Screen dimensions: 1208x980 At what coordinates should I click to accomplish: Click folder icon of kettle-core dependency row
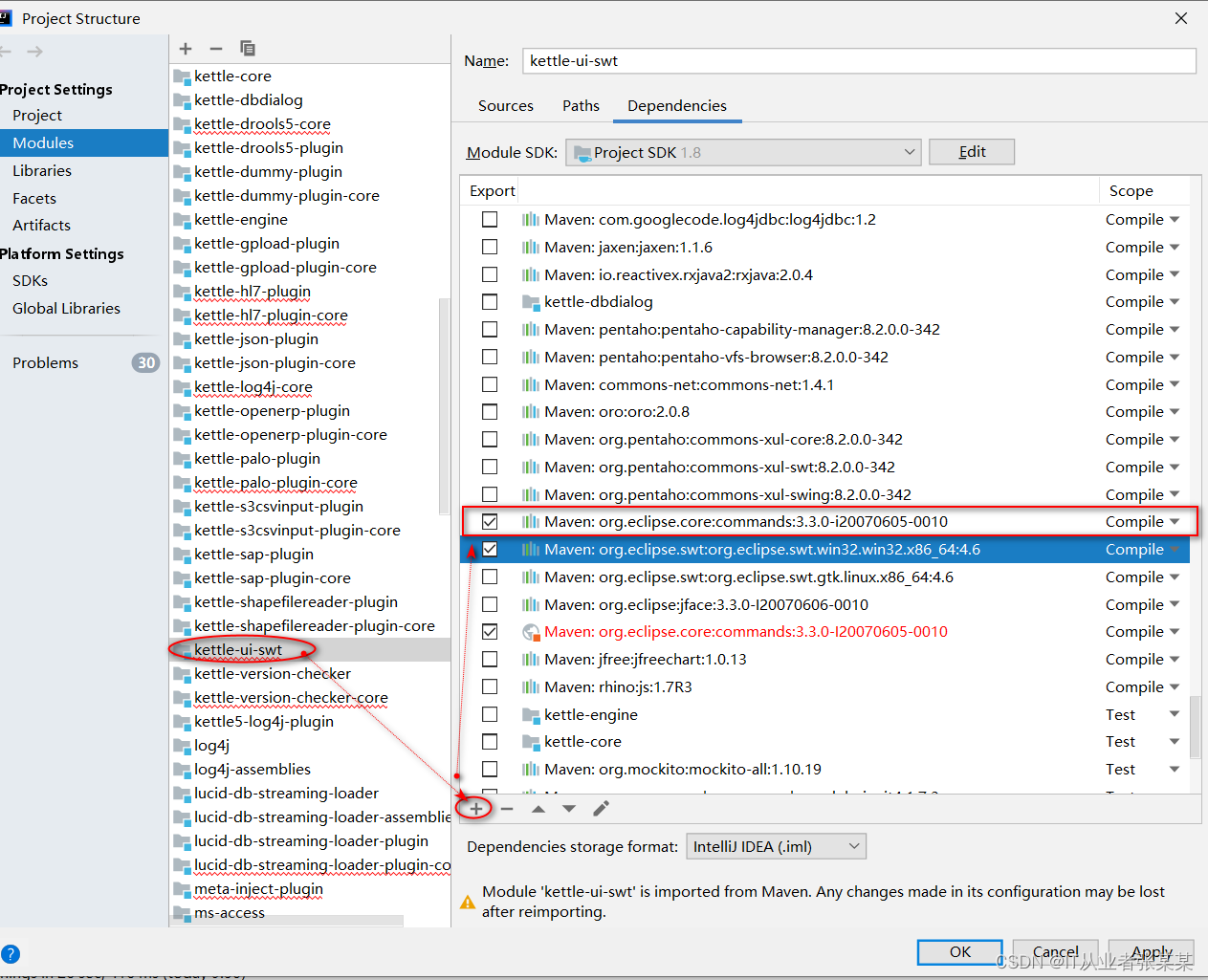coord(532,742)
